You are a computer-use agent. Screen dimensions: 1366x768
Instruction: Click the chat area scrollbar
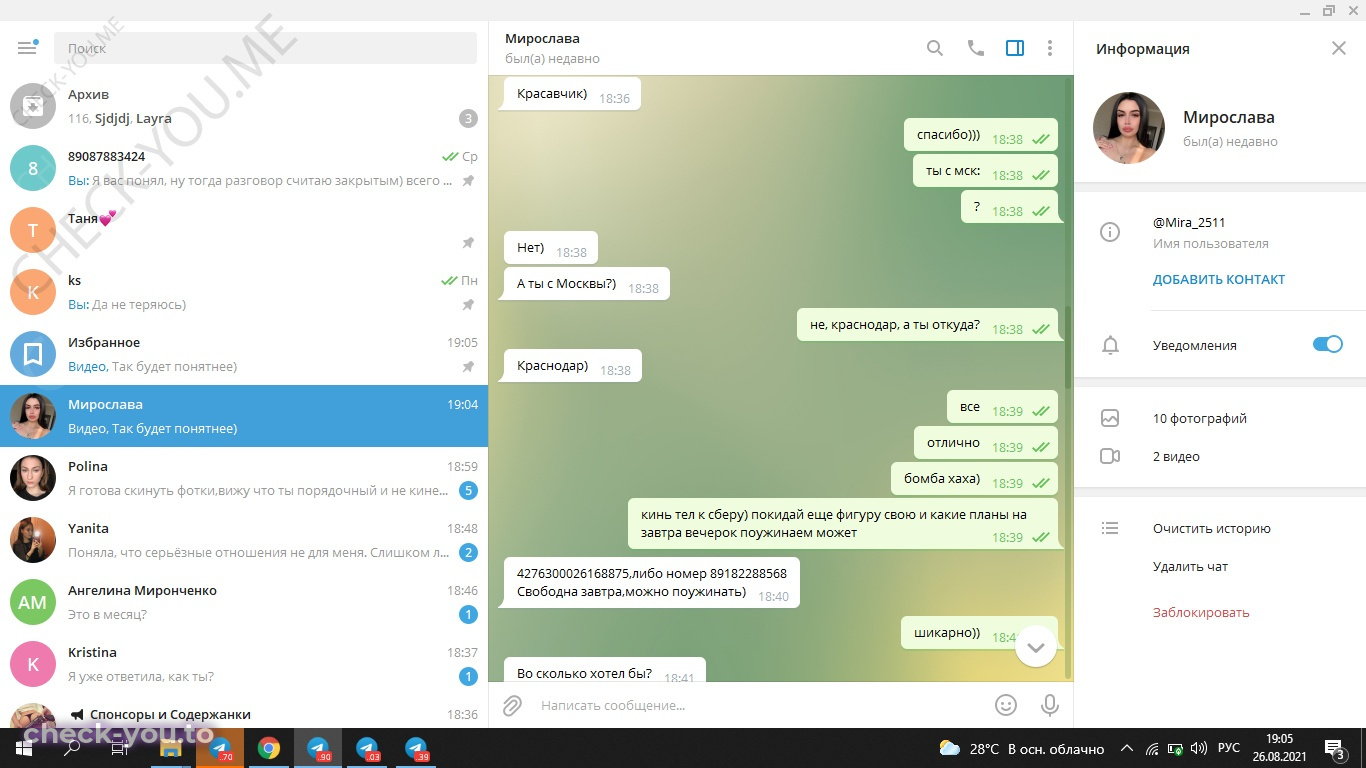(1068, 346)
